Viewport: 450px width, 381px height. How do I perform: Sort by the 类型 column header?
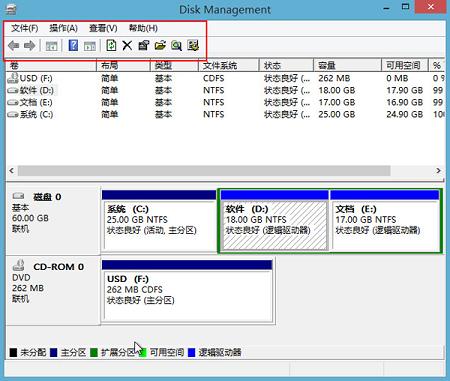(174, 65)
